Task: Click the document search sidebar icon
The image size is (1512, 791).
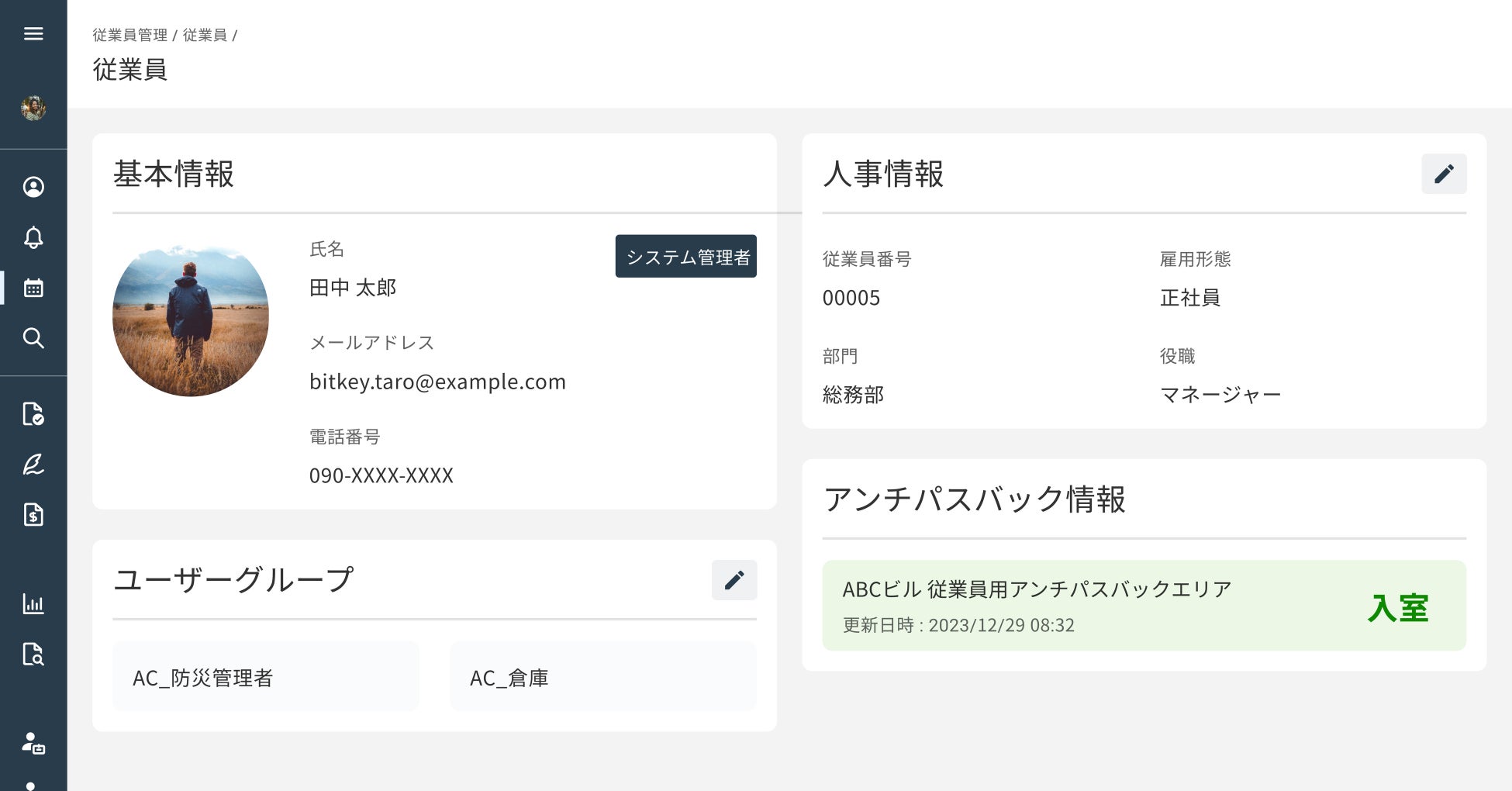Action: point(33,654)
